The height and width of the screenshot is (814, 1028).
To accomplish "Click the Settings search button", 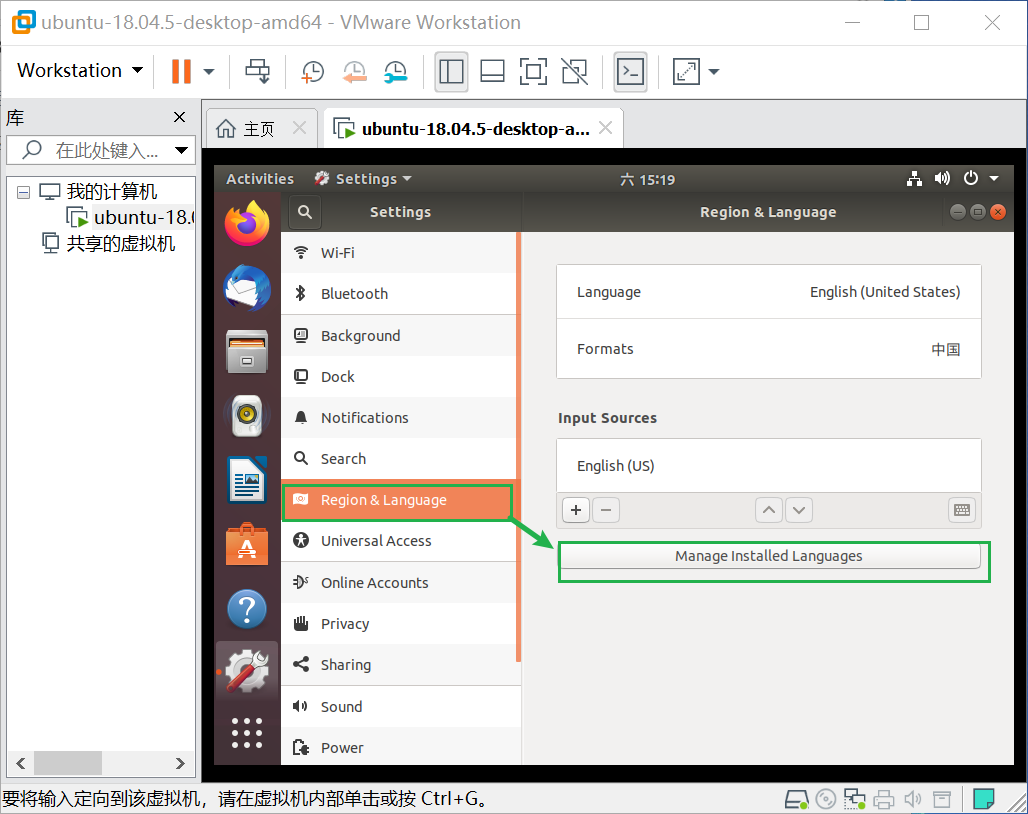I will tap(304, 212).
